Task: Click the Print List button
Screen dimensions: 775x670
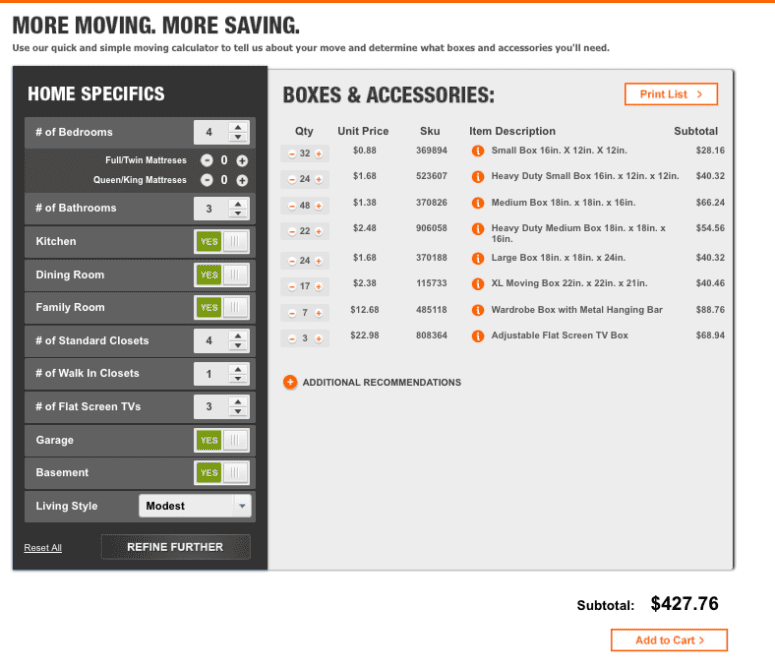Action: [x=671, y=94]
